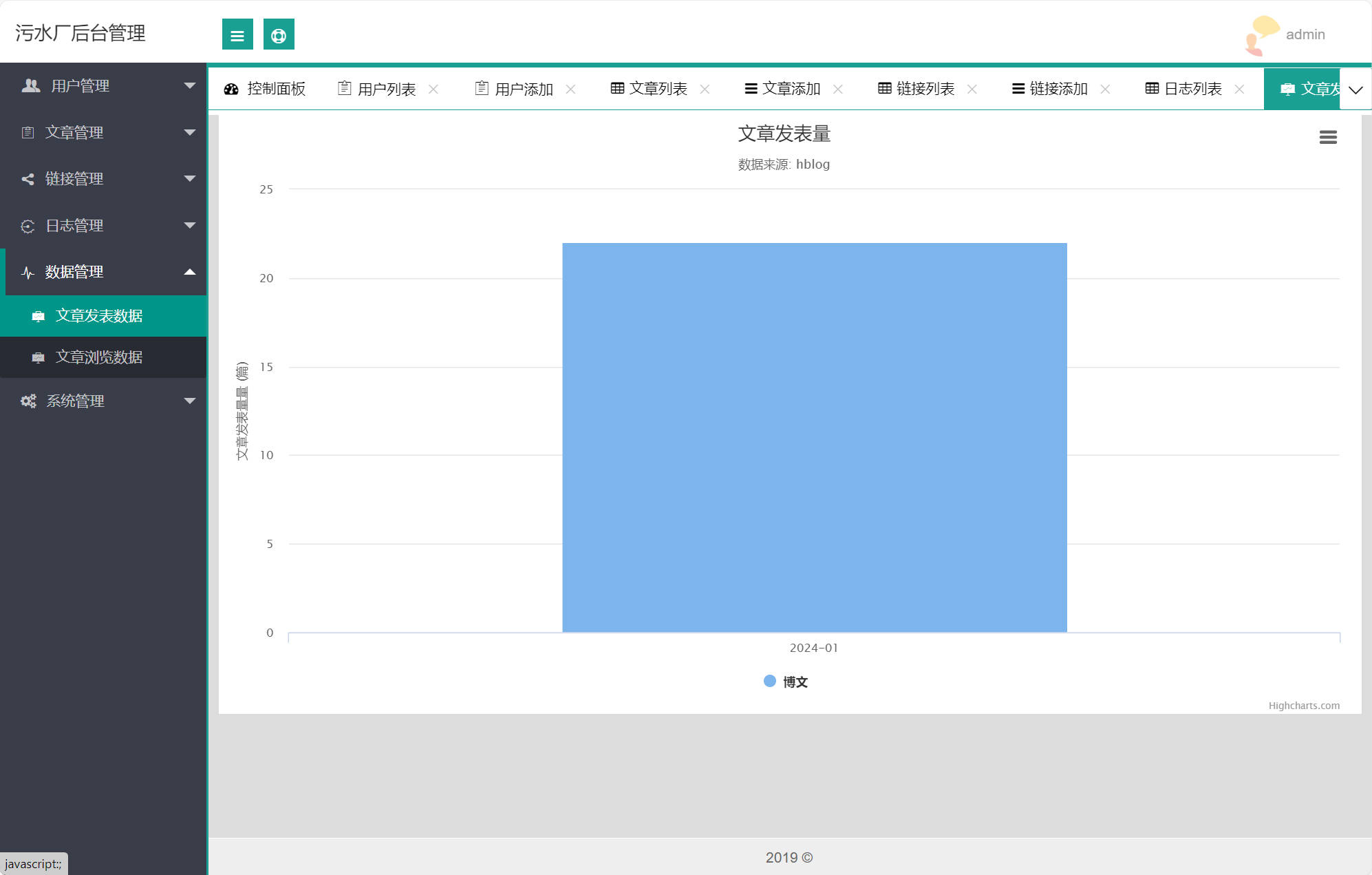Click the lifebuoy icon button in header
The image size is (1372, 875).
279,34
